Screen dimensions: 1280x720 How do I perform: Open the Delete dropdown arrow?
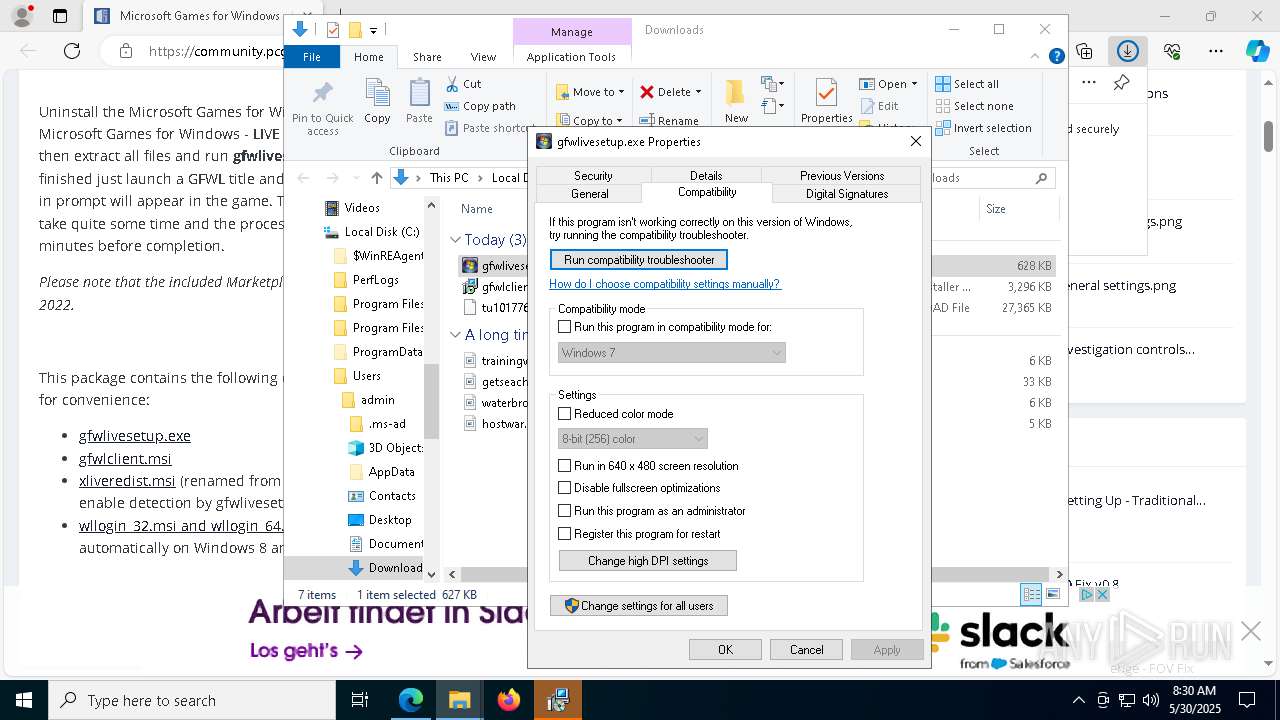tap(698, 92)
